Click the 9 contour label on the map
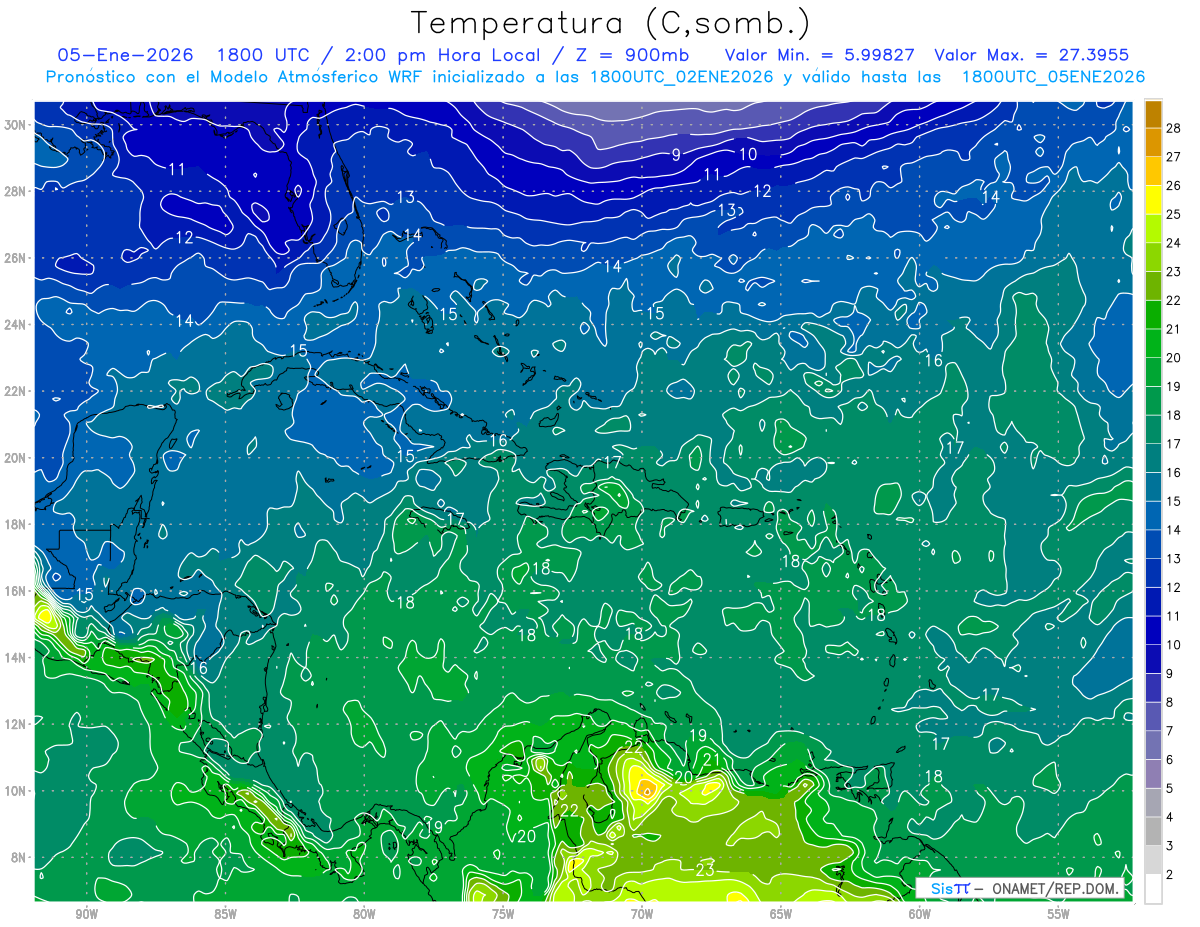This screenshot has height=927, width=1200. coord(676,154)
